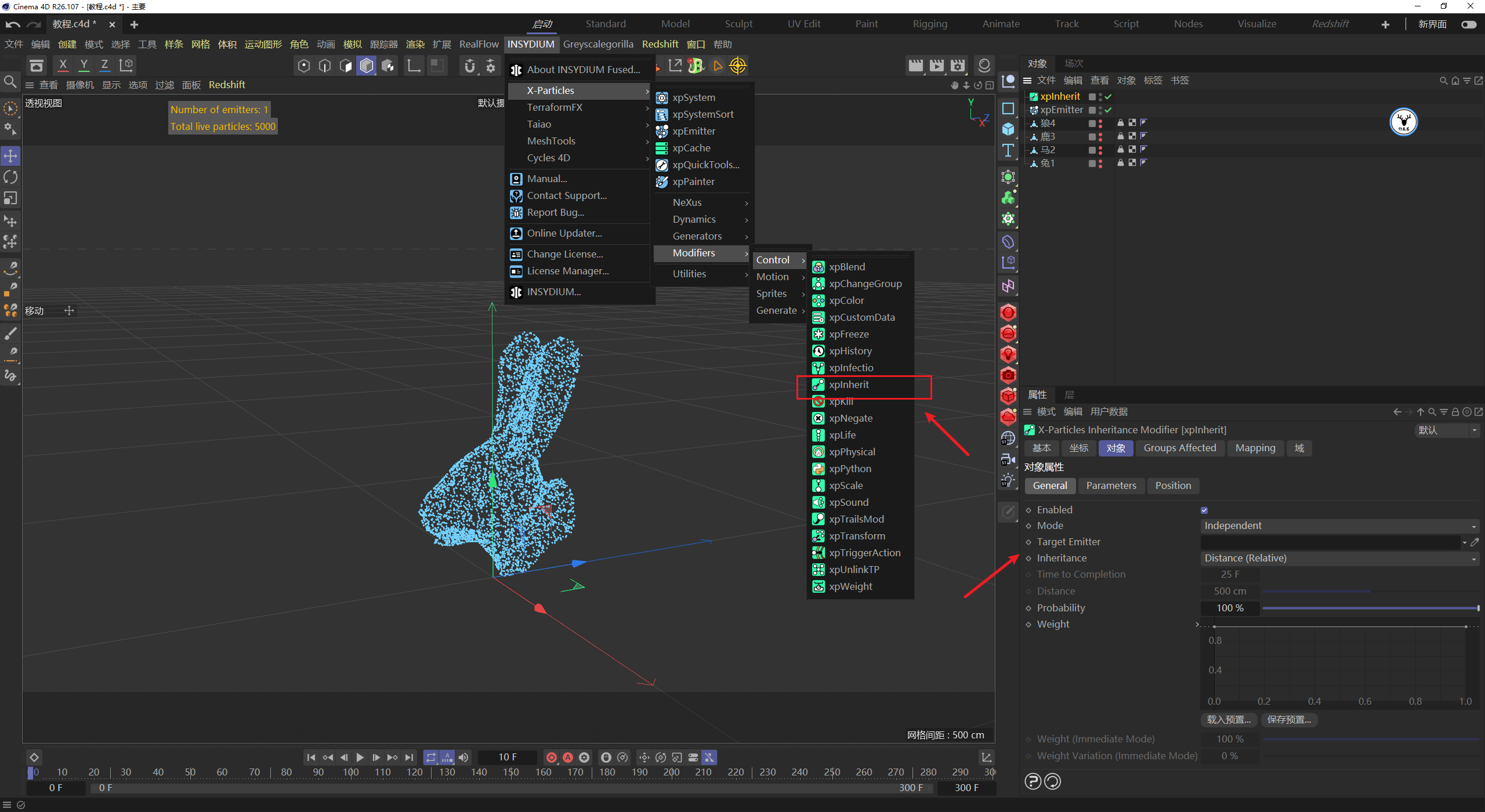Toggle the X axis lock icon
1485x812 pixels.
63,65
